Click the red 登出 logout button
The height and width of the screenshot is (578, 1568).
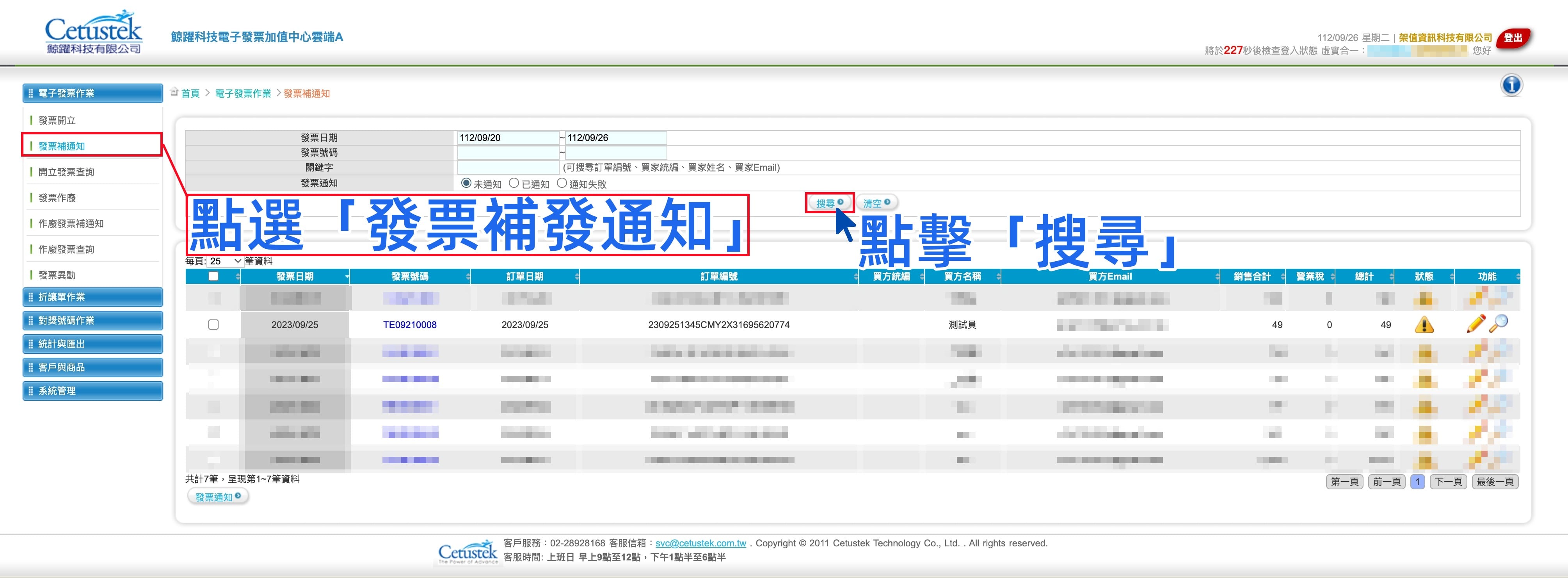pos(1513,38)
